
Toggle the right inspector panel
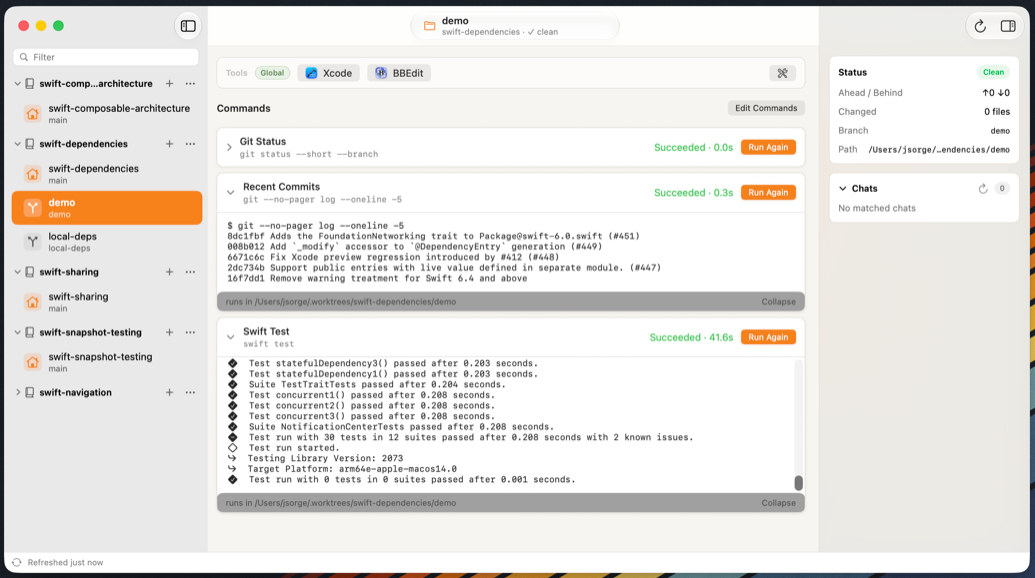(1008, 26)
